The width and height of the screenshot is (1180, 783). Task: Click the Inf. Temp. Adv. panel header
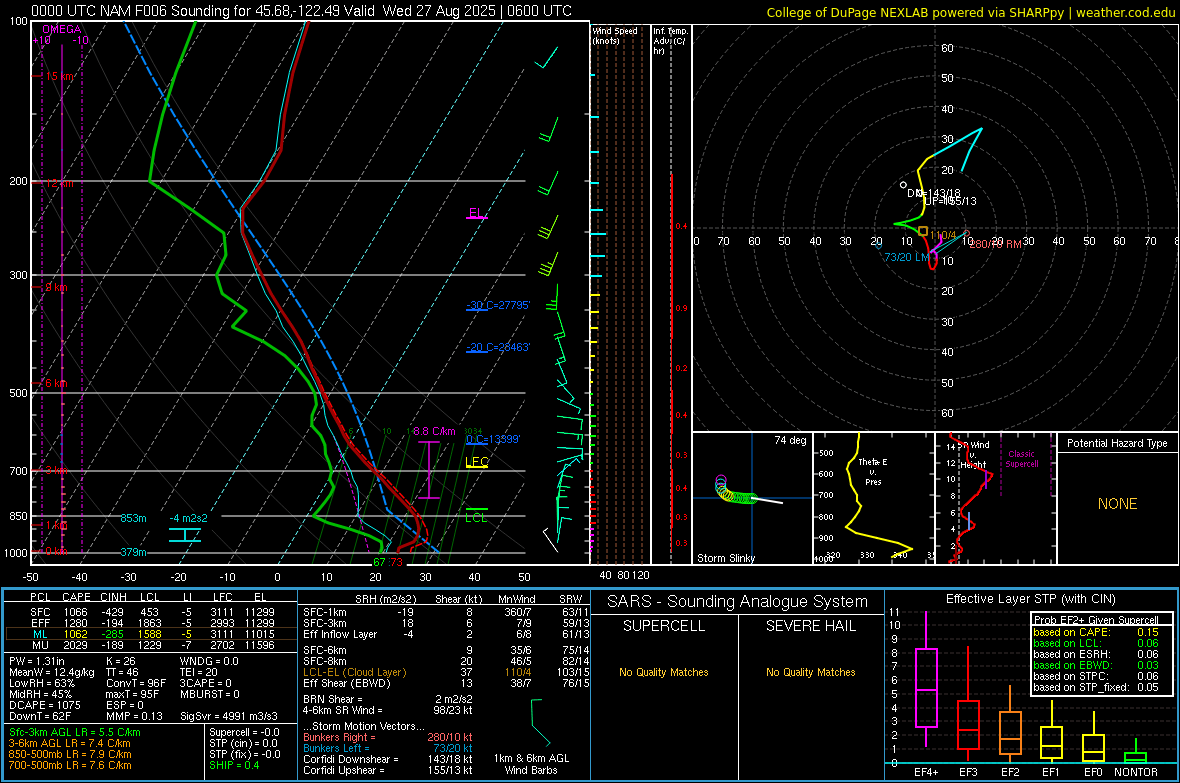tap(670, 41)
